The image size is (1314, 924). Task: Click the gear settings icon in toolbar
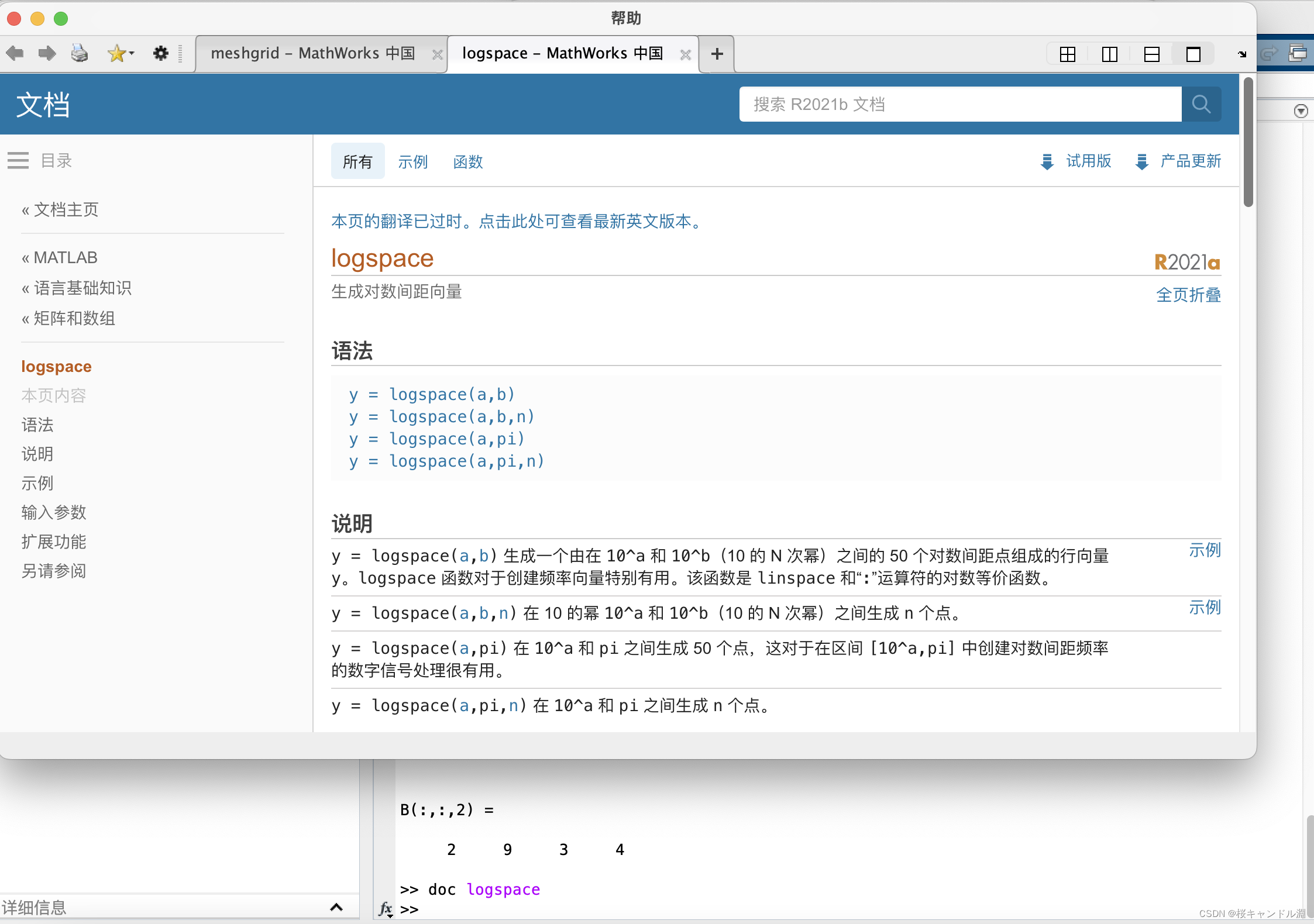[x=160, y=53]
